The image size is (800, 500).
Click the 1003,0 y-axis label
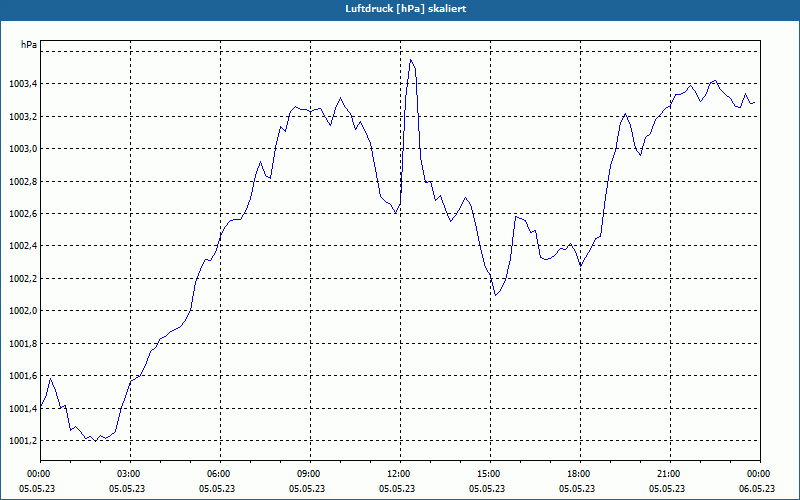pos(23,148)
